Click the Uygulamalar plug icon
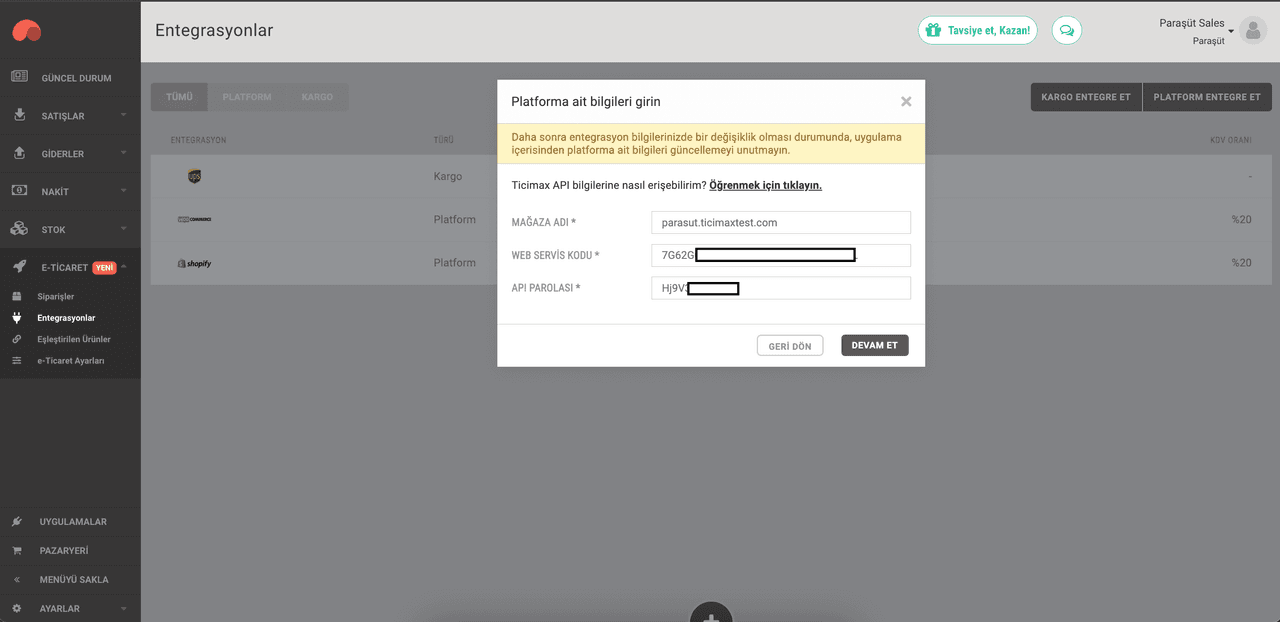Viewport: 1280px width, 622px height. point(16,521)
